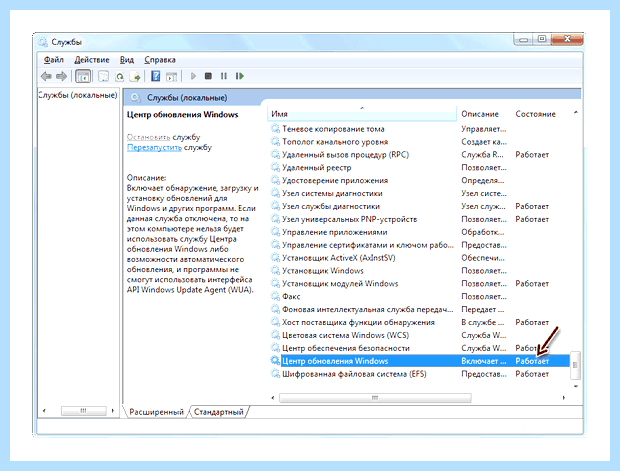The image size is (620, 471).
Task: Click the Properties toolbar icon
Action: tap(103, 76)
